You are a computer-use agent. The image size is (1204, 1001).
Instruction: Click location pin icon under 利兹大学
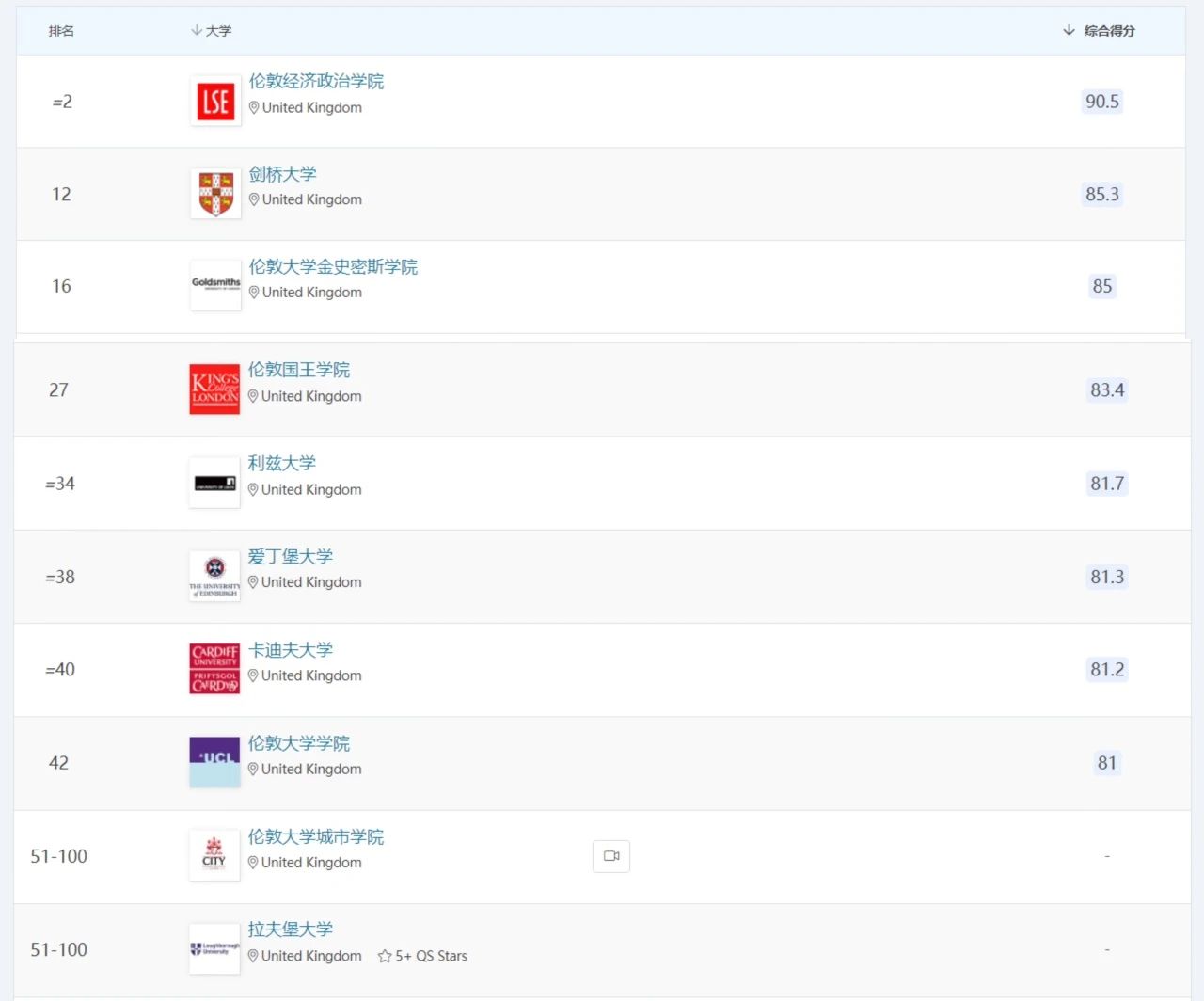pos(253,490)
